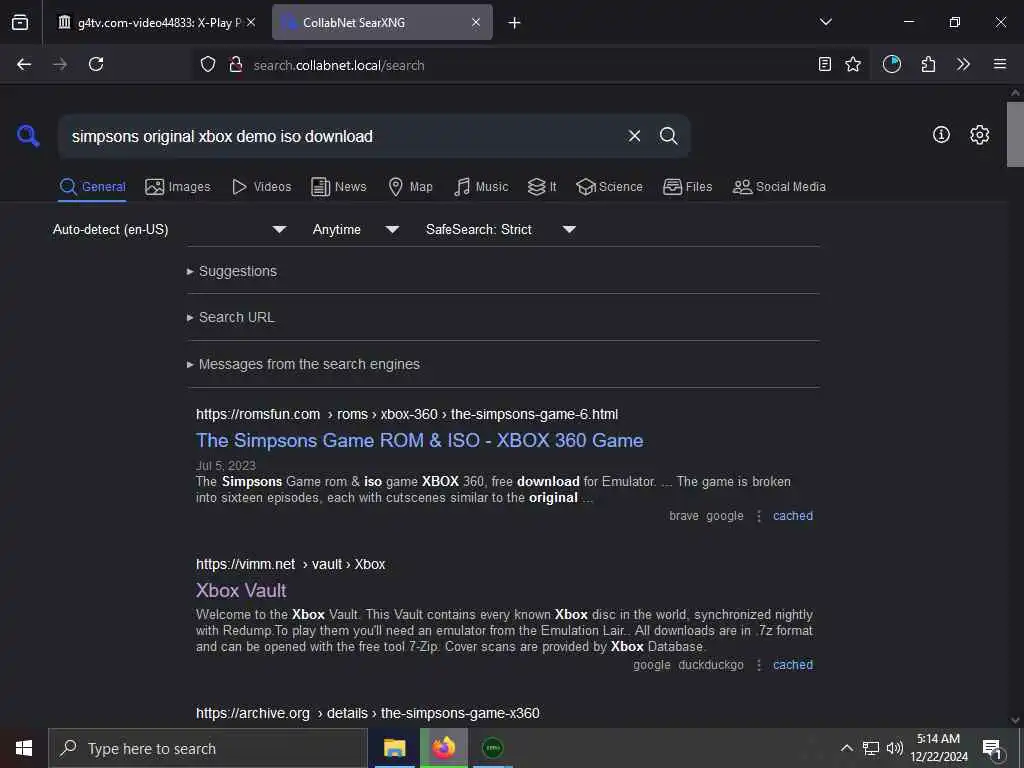Click the archive.org details URL
Screen dimensions: 1024x768
click(x=368, y=713)
